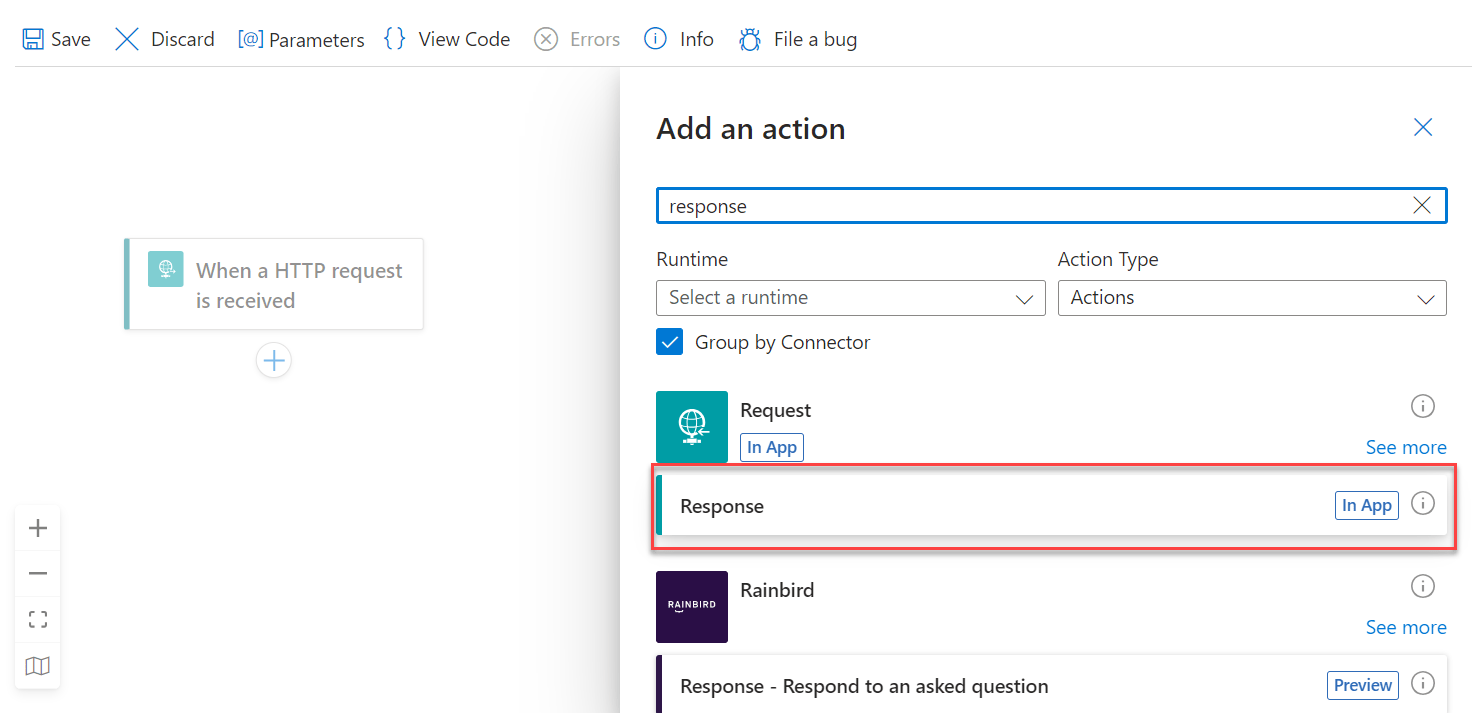Zoom out of the designer canvas

(x=37, y=573)
